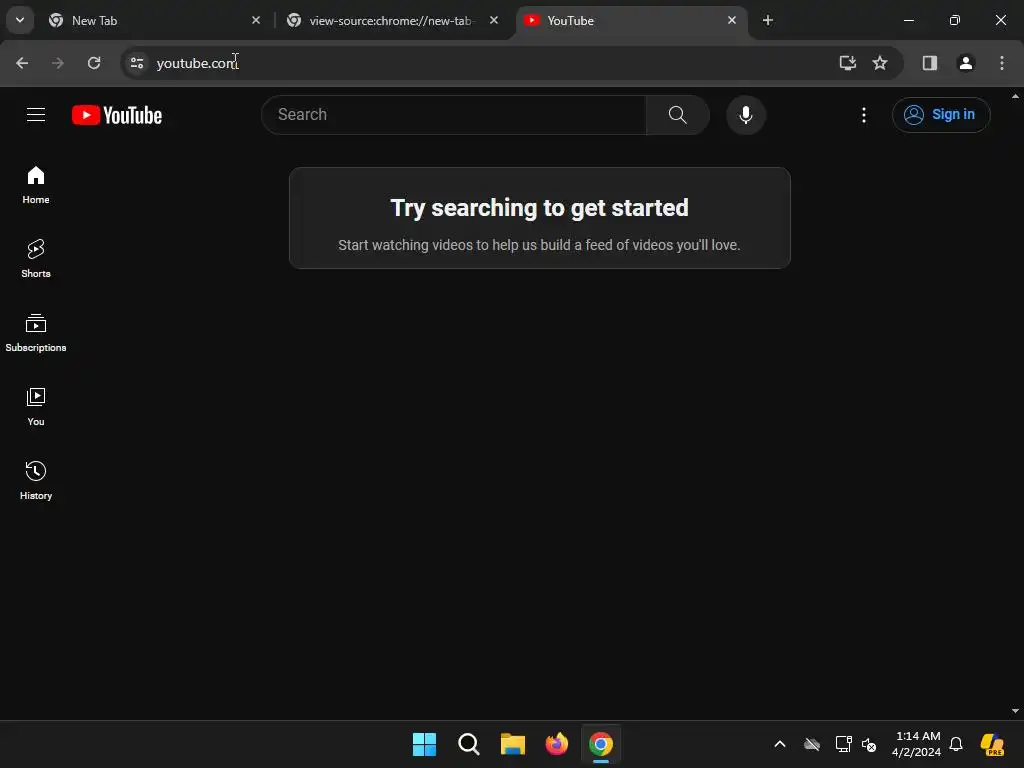This screenshot has height=768, width=1024.
Task: Click "Try searching to get started" heading
Action: tap(539, 208)
